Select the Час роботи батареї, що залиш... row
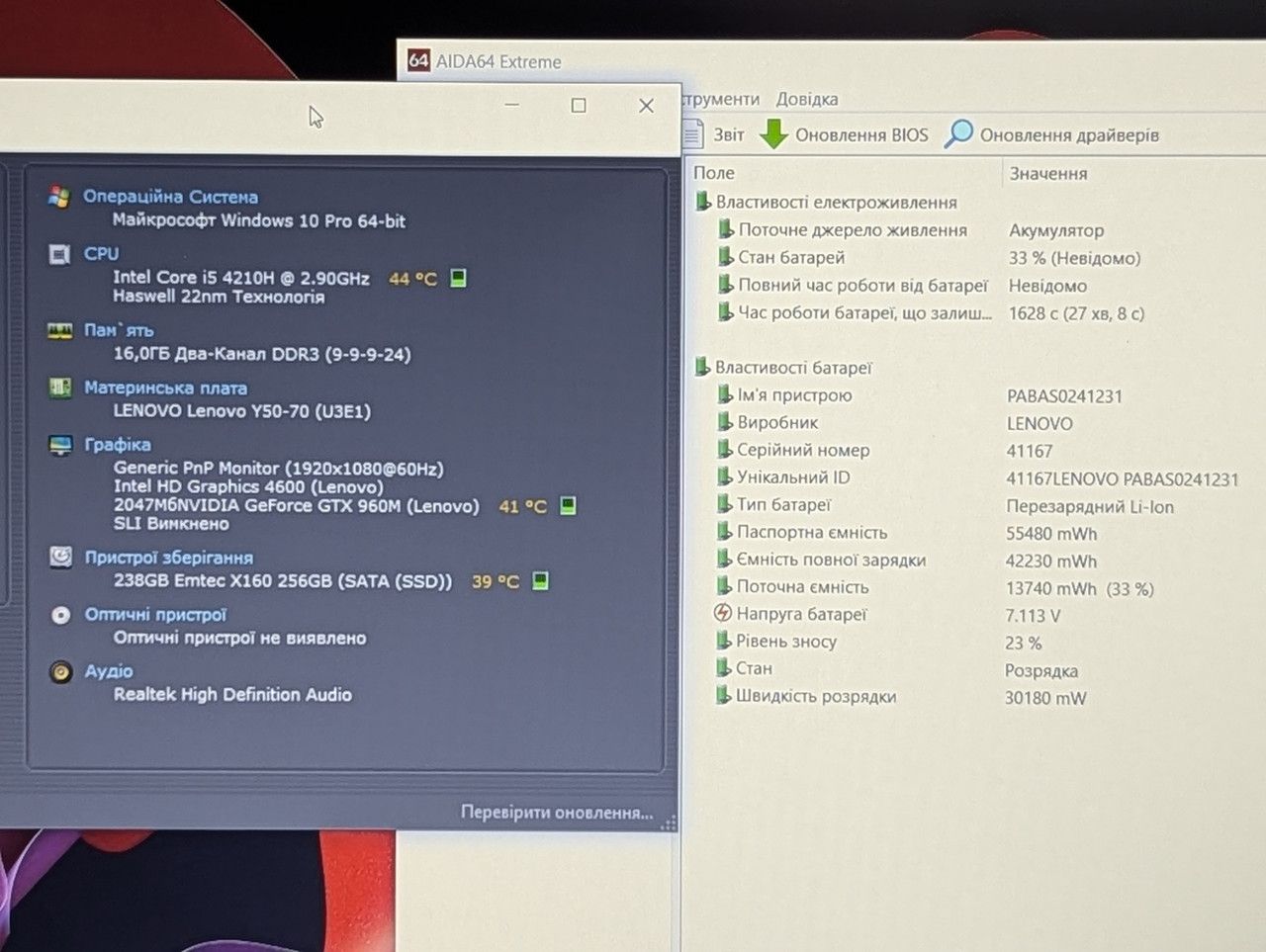 [x=864, y=312]
